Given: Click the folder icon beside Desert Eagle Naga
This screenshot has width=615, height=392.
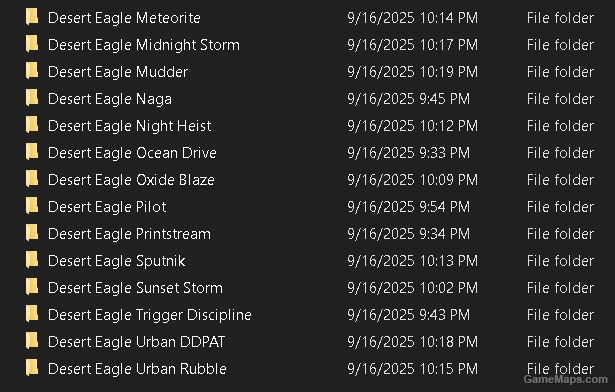Looking at the screenshot, I should (x=32, y=98).
